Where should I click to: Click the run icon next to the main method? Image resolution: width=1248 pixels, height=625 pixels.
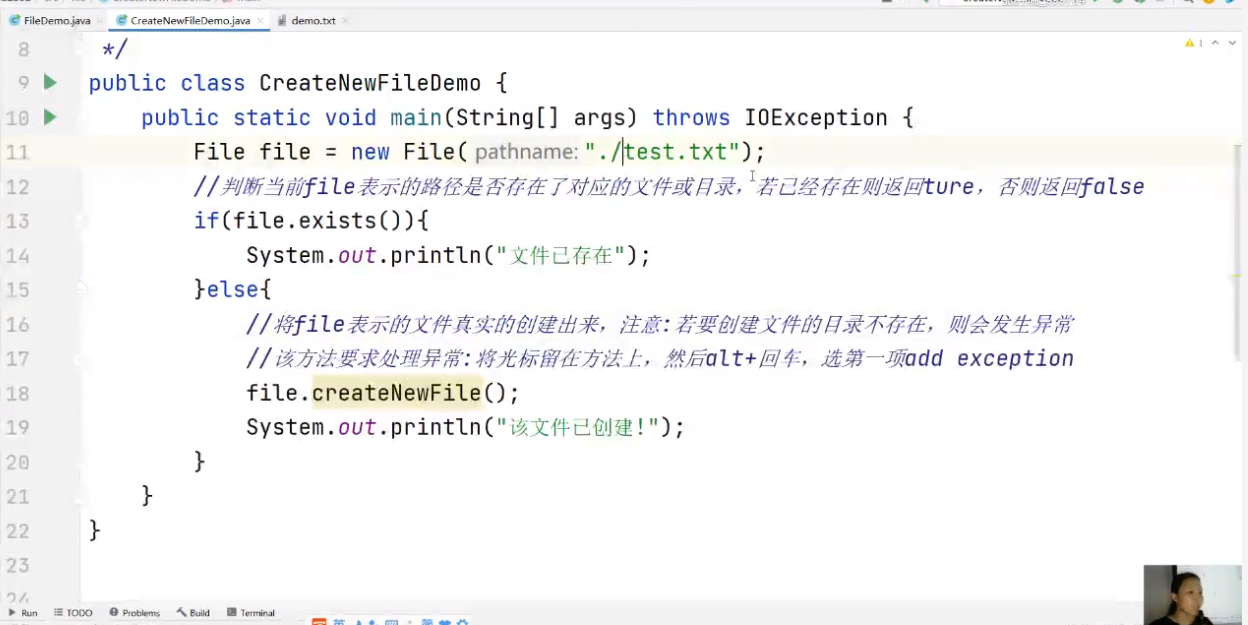48,117
